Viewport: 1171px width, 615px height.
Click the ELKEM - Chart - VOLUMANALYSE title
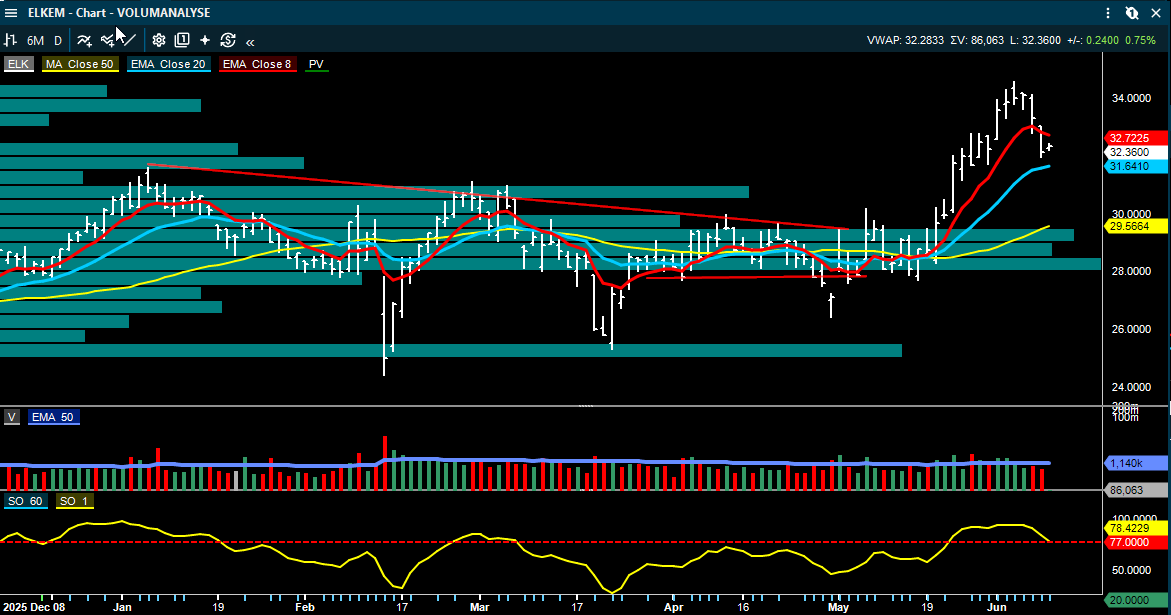pyautogui.click(x=119, y=13)
